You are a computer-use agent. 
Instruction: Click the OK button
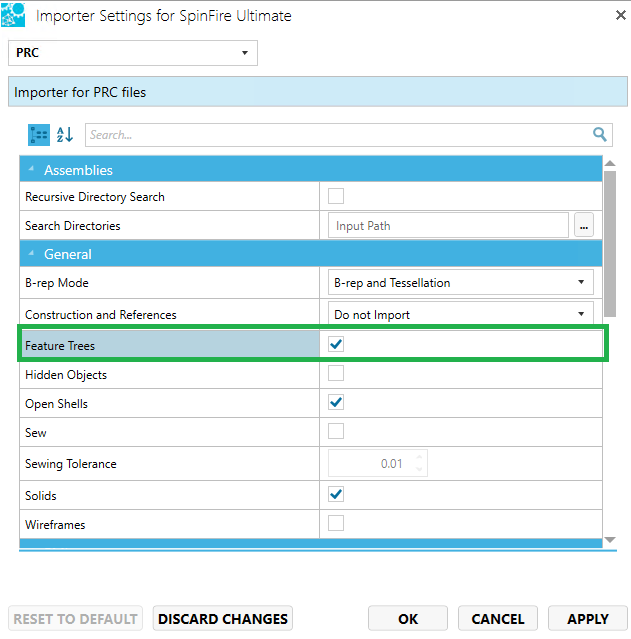[408, 619]
